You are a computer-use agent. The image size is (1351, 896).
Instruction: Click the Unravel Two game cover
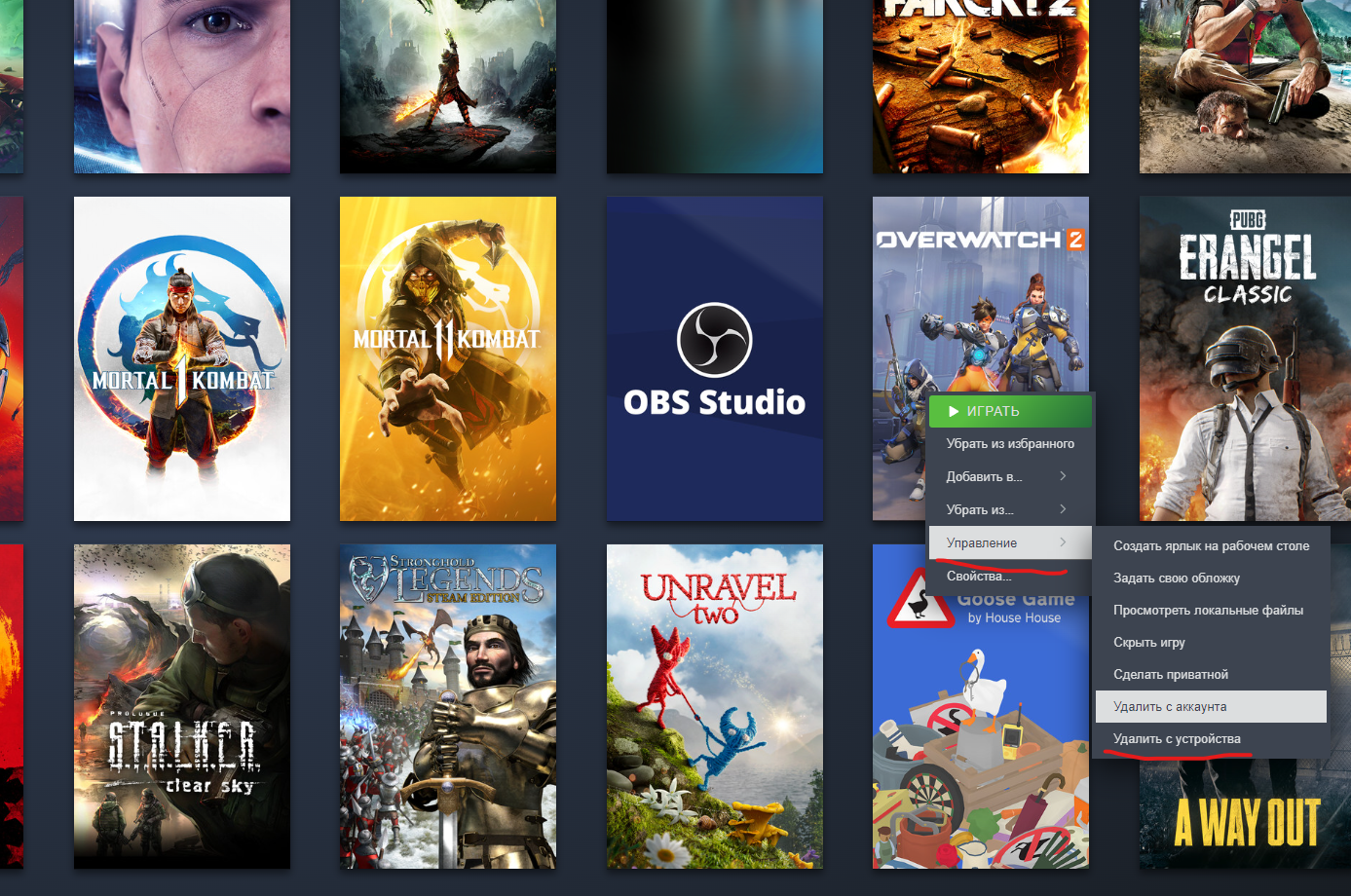pyautogui.click(x=715, y=706)
